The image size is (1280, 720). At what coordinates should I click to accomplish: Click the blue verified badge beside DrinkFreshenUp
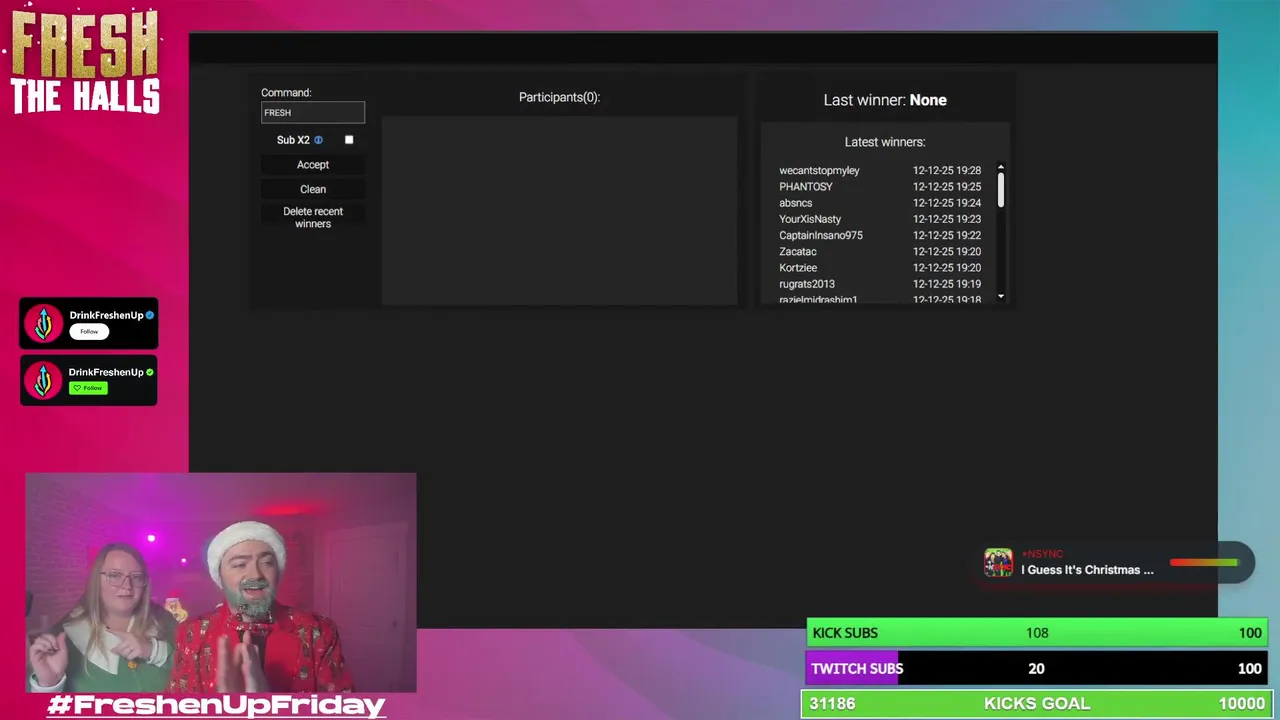[150, 315]
